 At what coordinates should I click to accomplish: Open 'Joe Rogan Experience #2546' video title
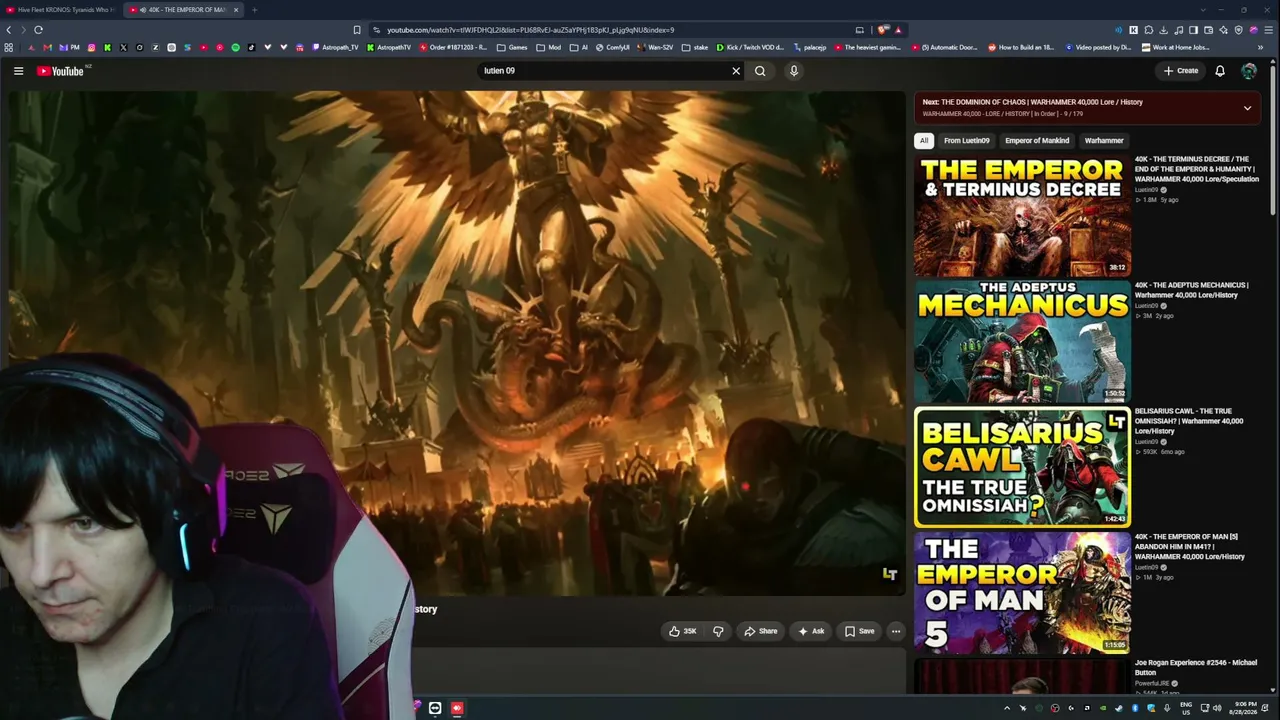click(1196, 667)
